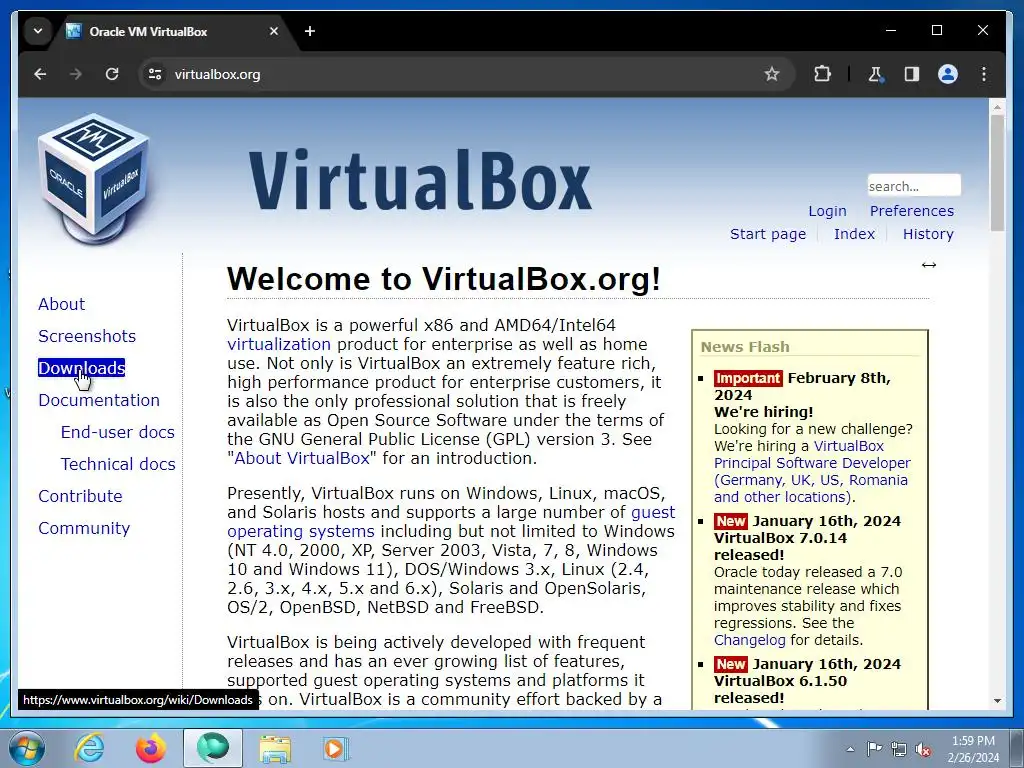1024x768 pixels.
Task: Open Windows Start button
Action: (26, 748)
